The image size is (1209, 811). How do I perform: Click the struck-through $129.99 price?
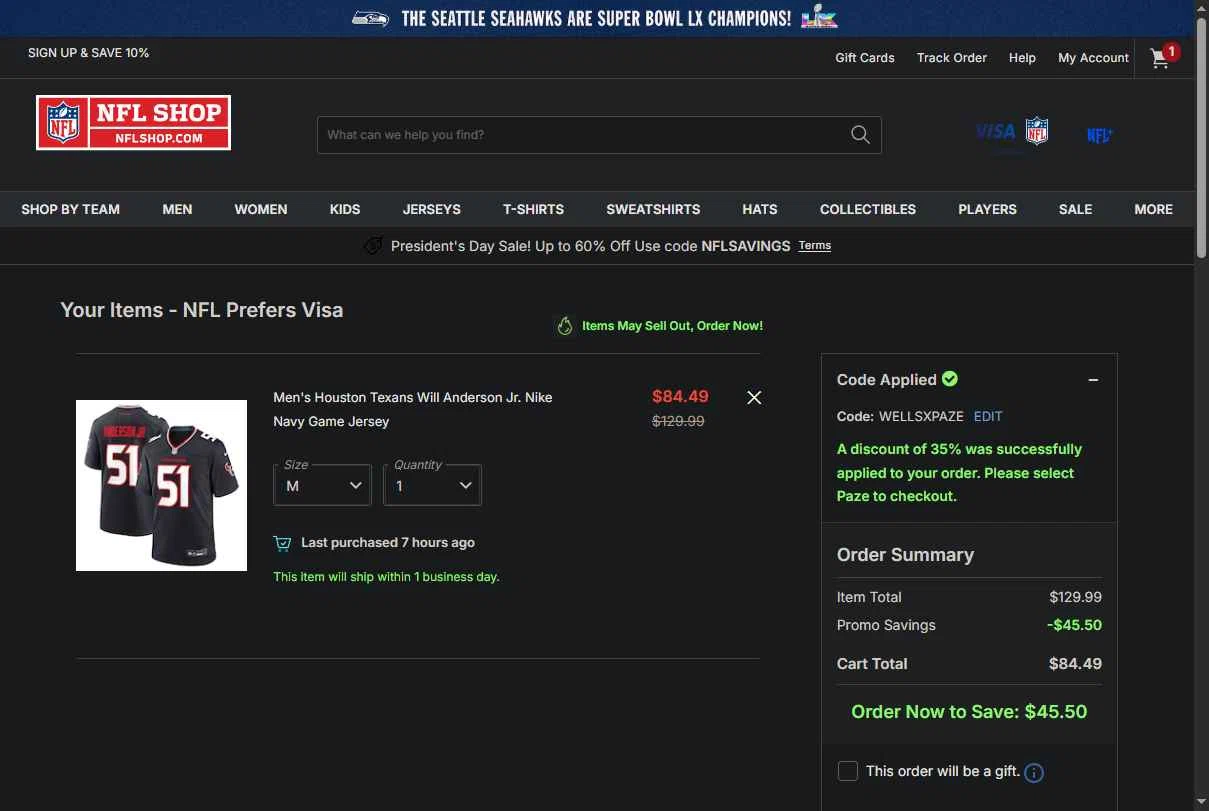tap(678, 422)
